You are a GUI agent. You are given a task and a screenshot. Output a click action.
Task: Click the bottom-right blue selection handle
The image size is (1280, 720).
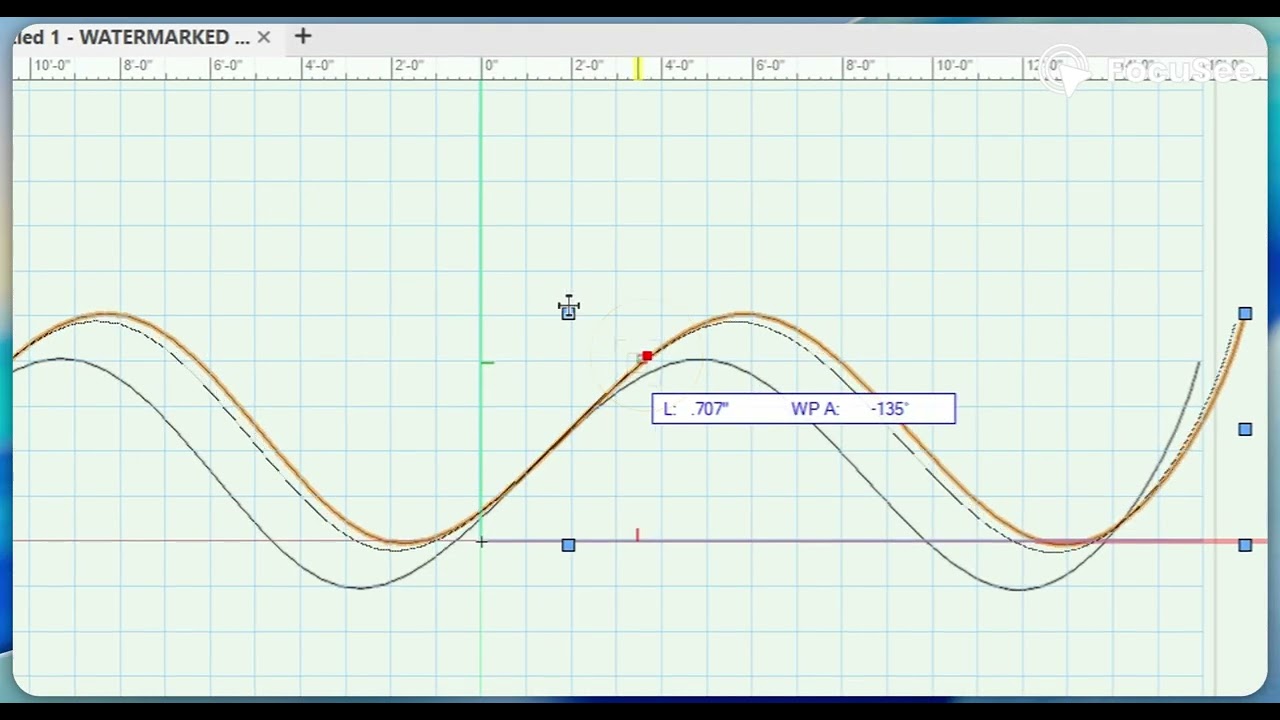[1245, 545]
